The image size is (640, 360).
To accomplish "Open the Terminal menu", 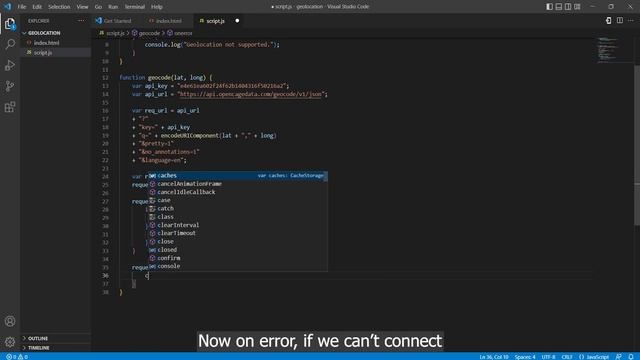I will (x=135, y=7).
